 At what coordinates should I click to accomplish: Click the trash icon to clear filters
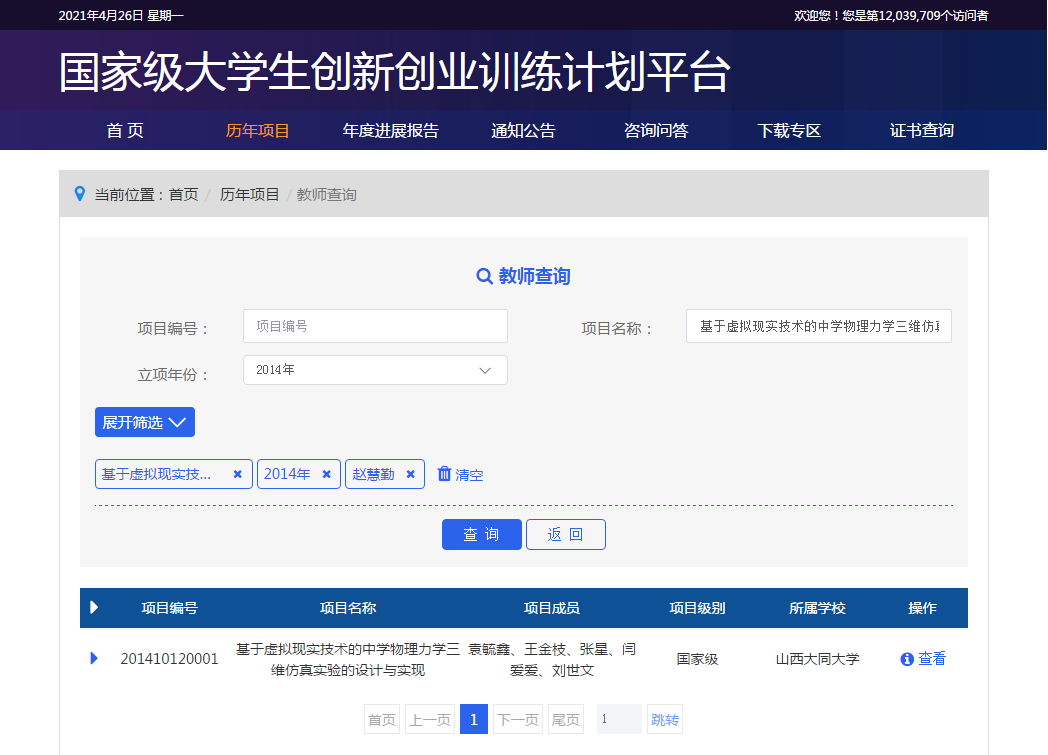click(x=445, y=474)
